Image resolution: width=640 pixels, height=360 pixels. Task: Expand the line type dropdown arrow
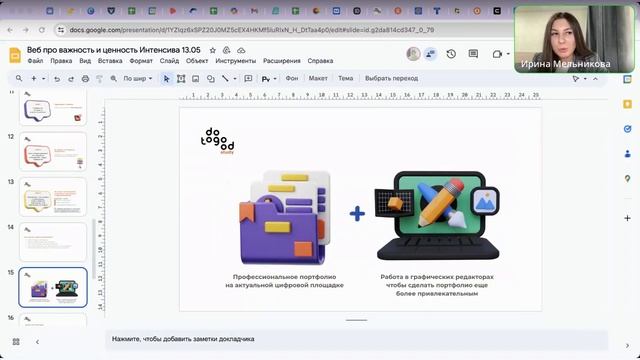tap(235, 79)
